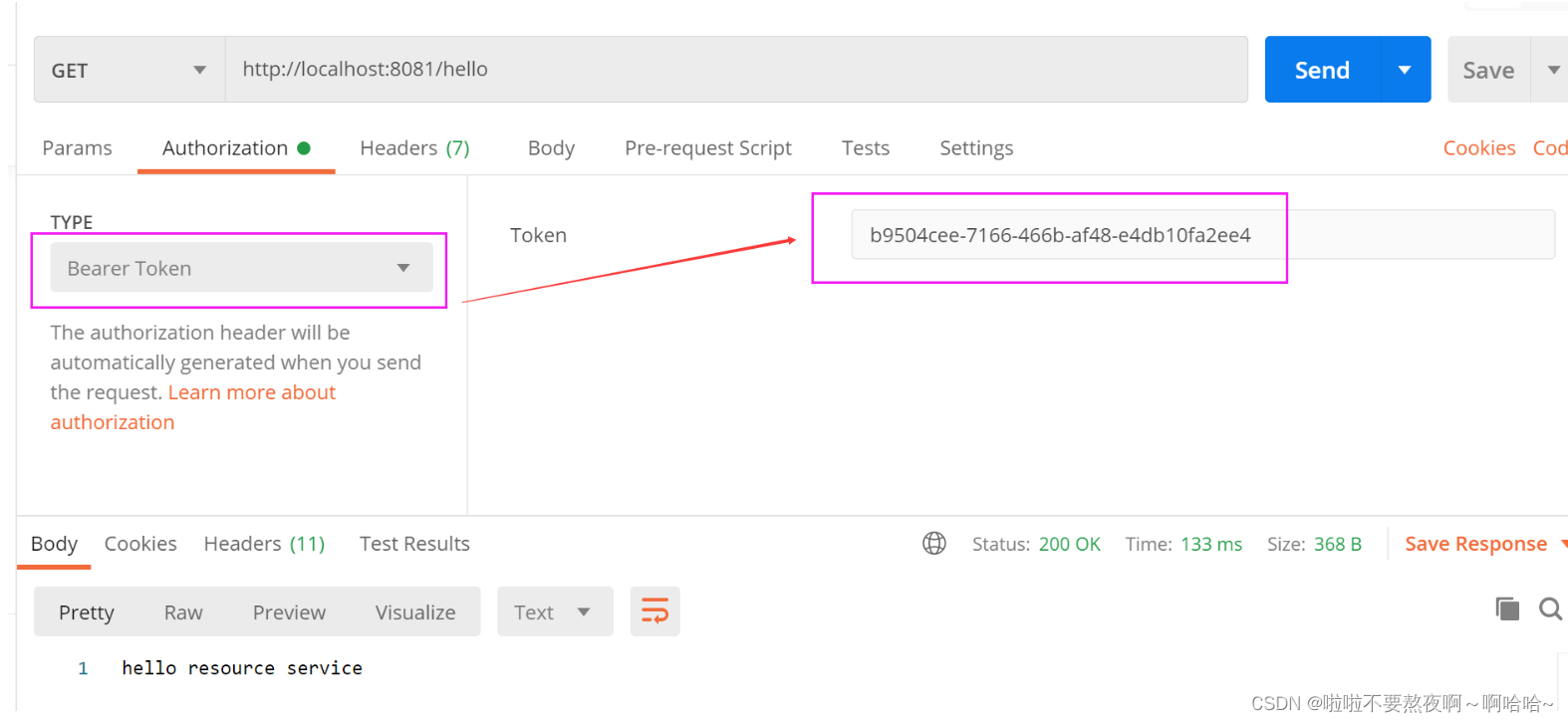Open the Settings tab
Viewport: 1568px width, 723px height.
[976, 148]
